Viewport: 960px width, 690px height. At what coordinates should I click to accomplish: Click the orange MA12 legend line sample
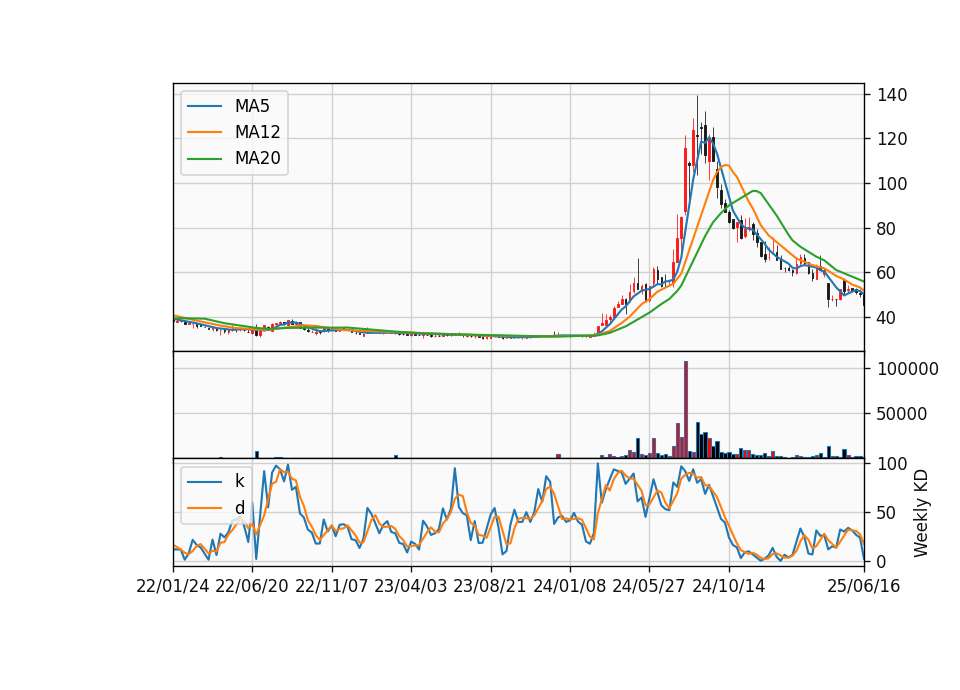click(204, 132)
